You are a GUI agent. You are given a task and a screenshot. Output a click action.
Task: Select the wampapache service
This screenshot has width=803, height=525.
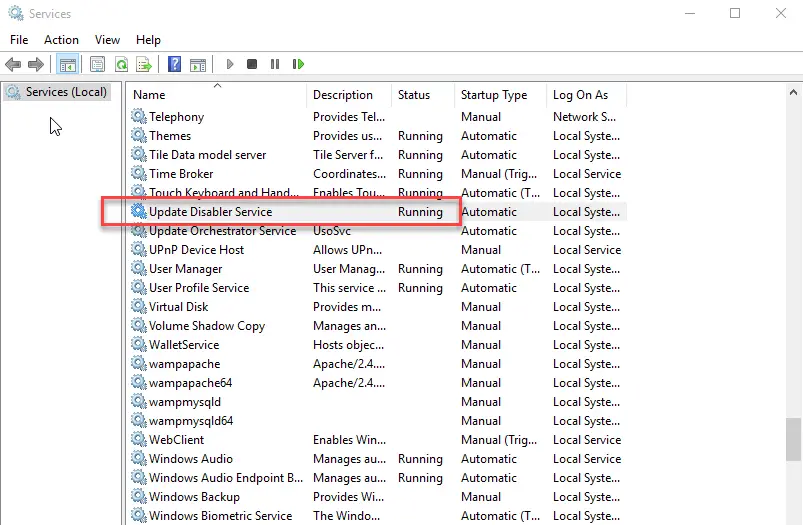point(377,364)
